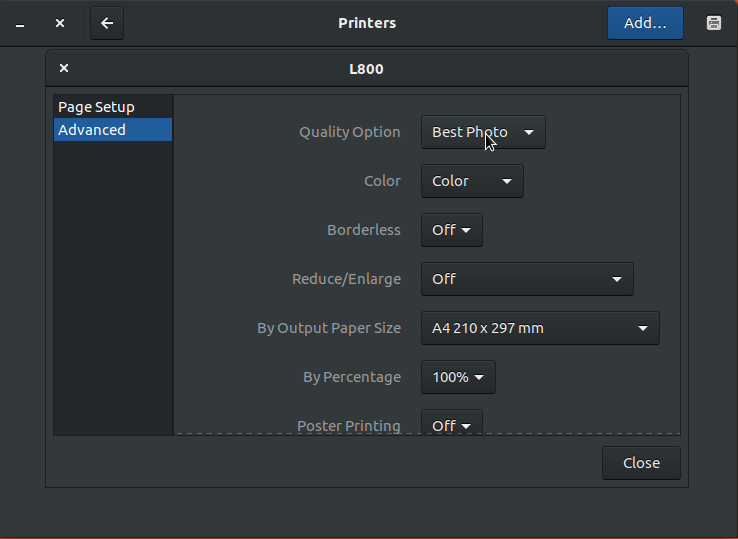The width and height of the screenshot is (738, 539).
Task: Click the L800 dialog title
Action: [366, 69]
